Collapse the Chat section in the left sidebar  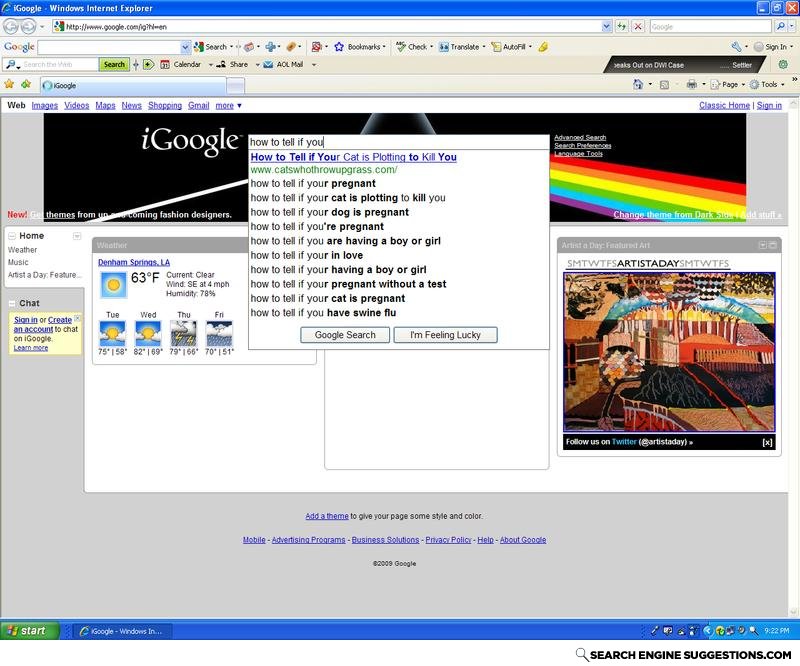12,303
